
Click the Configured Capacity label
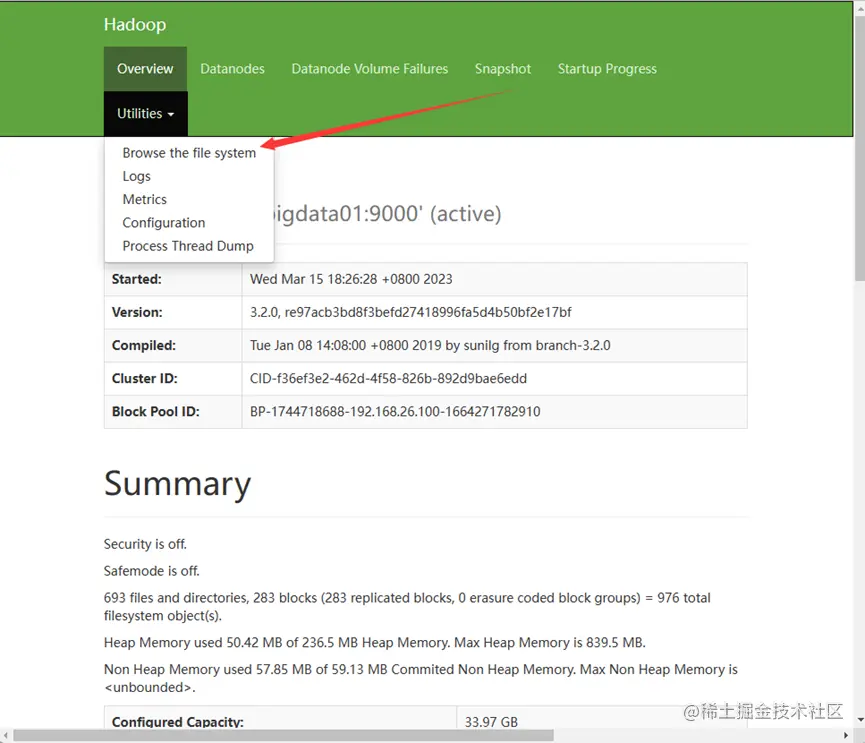point(178,722)
